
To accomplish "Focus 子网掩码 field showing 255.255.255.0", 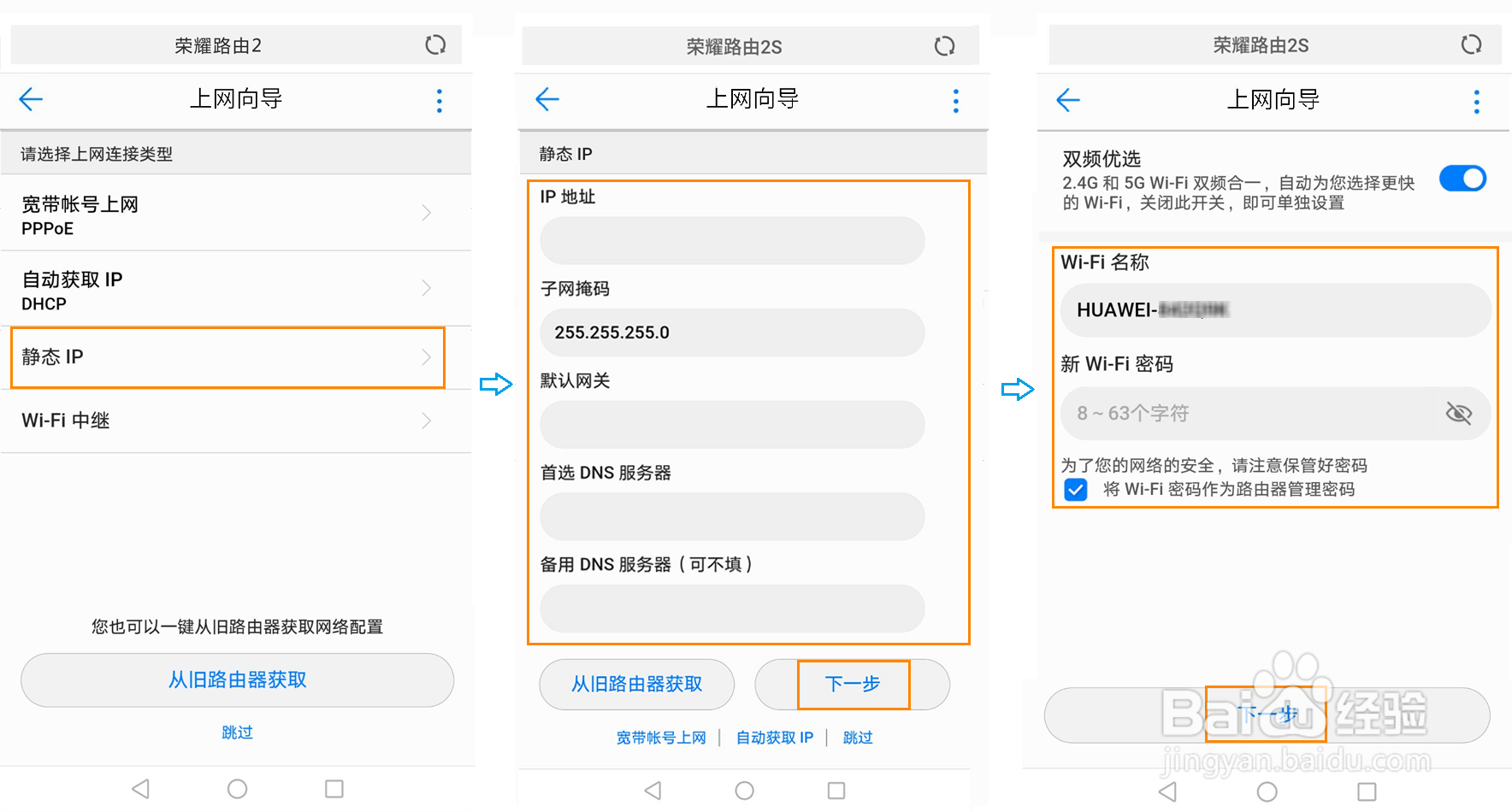I will pyautogui.click(x=732, y=332).
